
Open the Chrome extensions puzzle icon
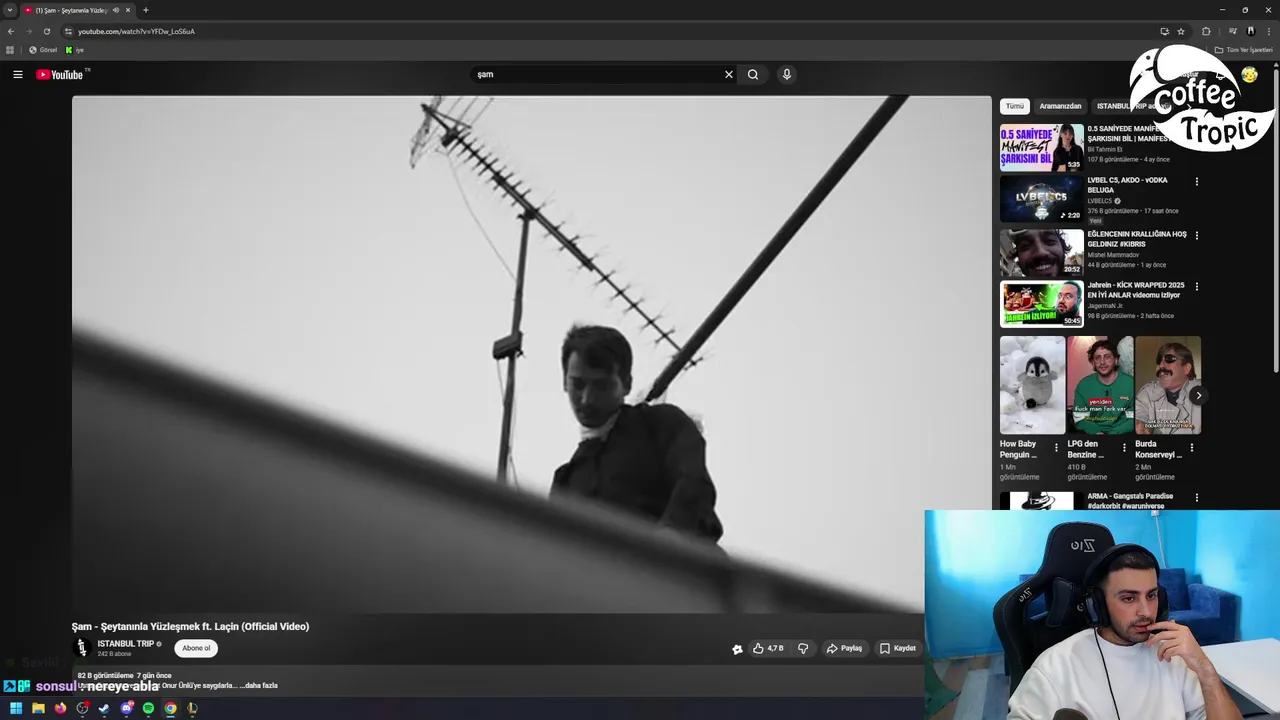1206,31
